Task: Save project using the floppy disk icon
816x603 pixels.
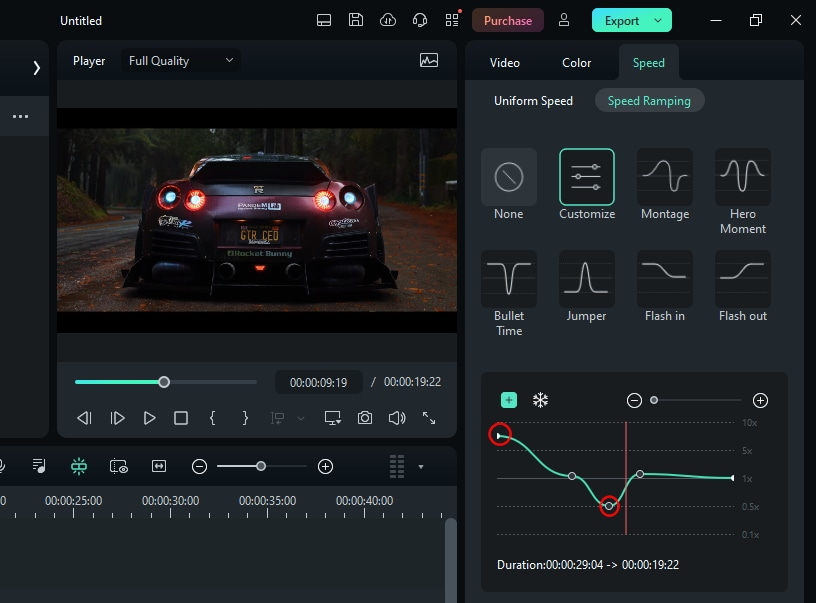Action: tap(356, 20)
